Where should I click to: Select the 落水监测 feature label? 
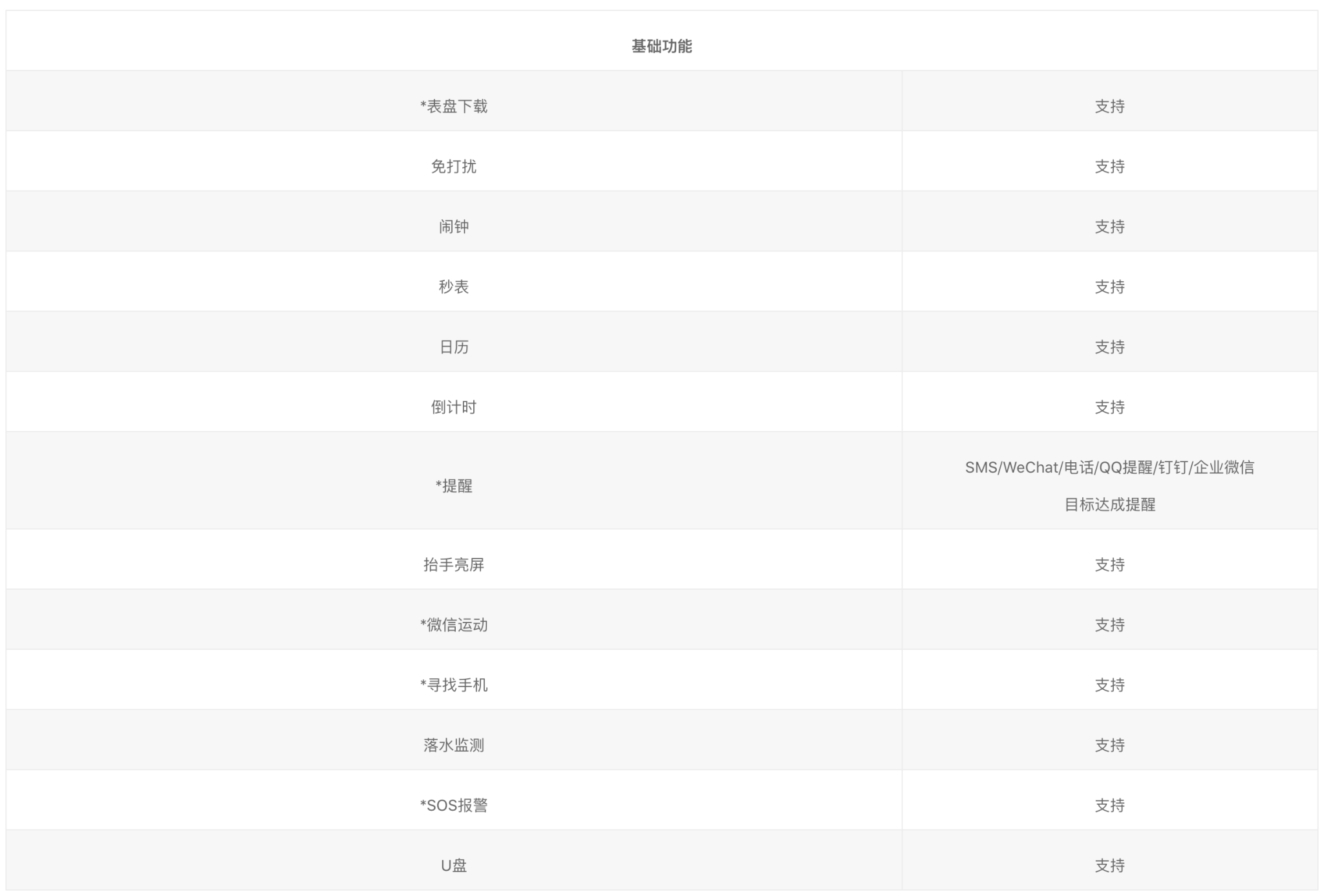pyautogui.click(x=454, y=745)
